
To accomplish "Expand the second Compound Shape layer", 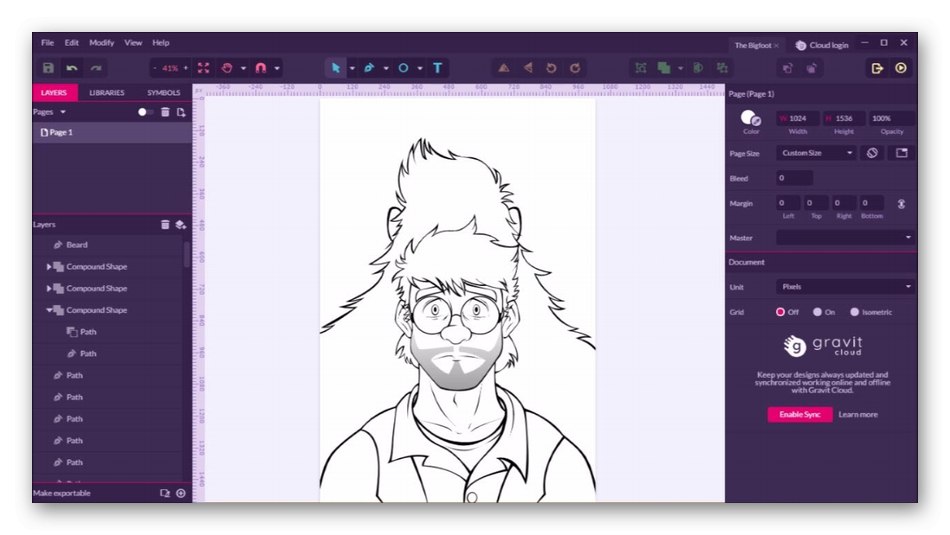I will [x=48, y=288].
